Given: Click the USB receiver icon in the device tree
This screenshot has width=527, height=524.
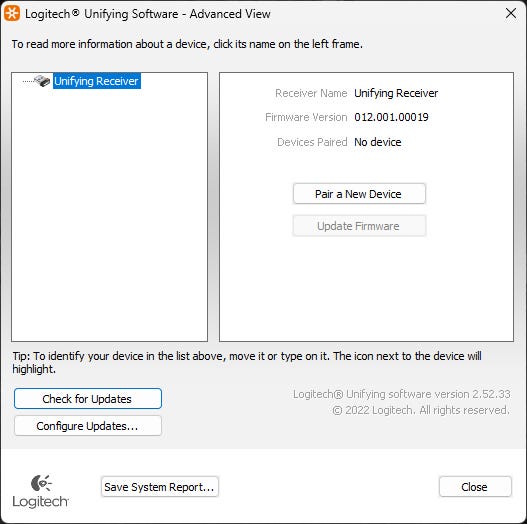Looking at the screenshot, I should pyautogui.click(x=42, y=81).
